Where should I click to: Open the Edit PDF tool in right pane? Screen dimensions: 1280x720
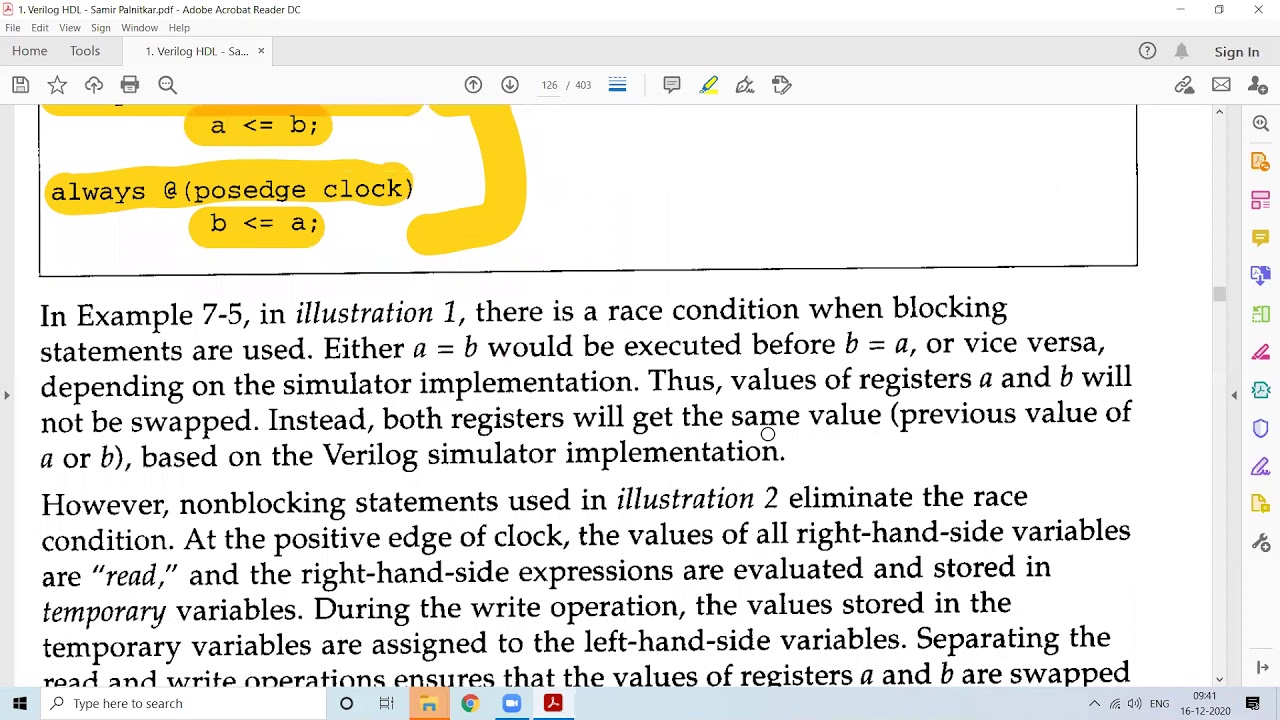pyautogui.click(x=1261, y=200)
